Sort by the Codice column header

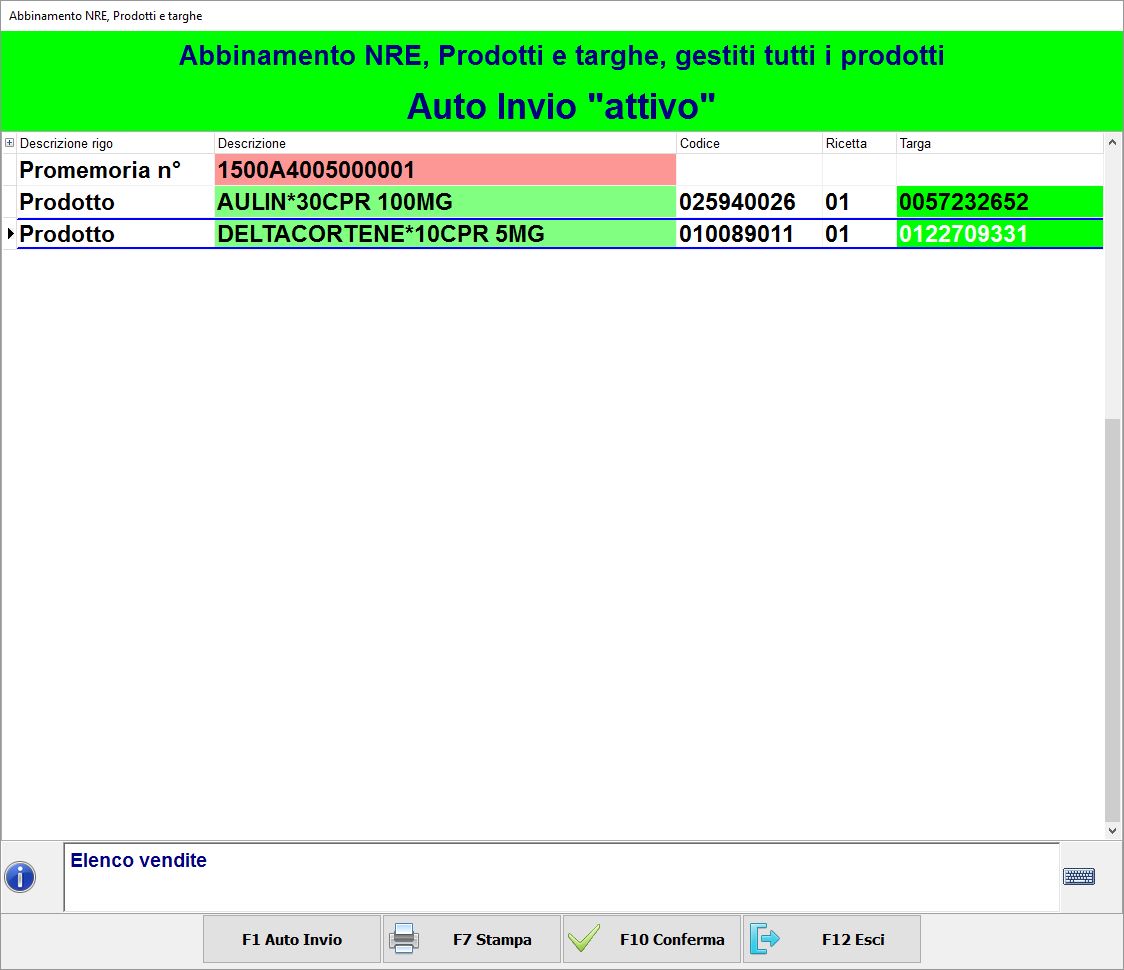pos(749,143)
